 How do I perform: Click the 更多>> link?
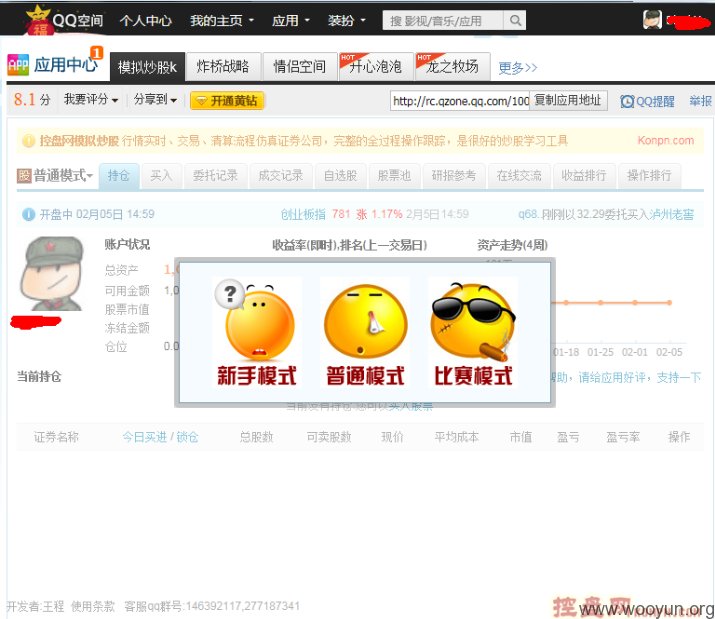click(x=518, y=68)
